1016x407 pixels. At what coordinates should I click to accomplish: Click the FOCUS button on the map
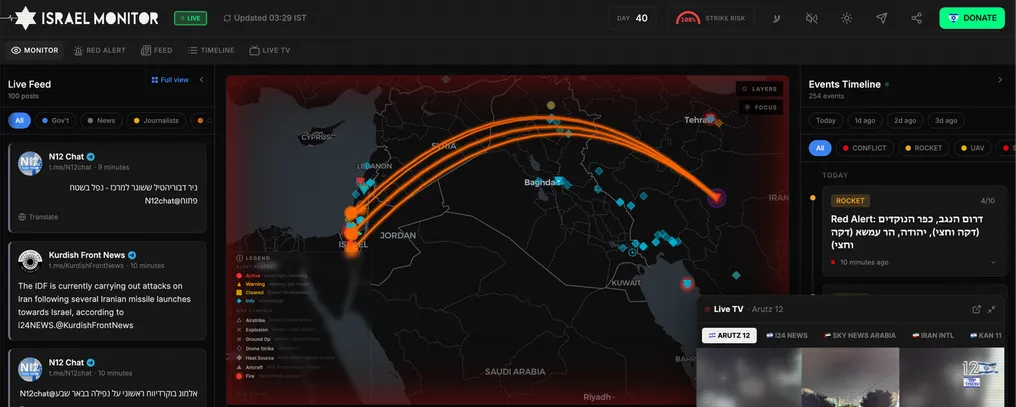coord(759,107)
